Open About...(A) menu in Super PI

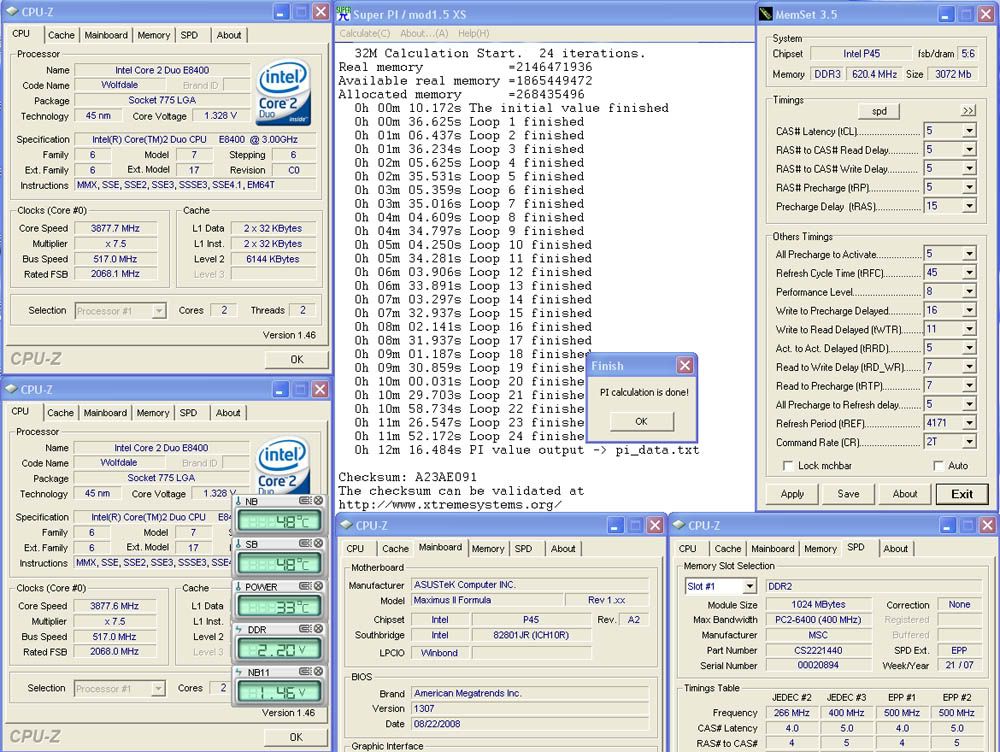[424, 33]
